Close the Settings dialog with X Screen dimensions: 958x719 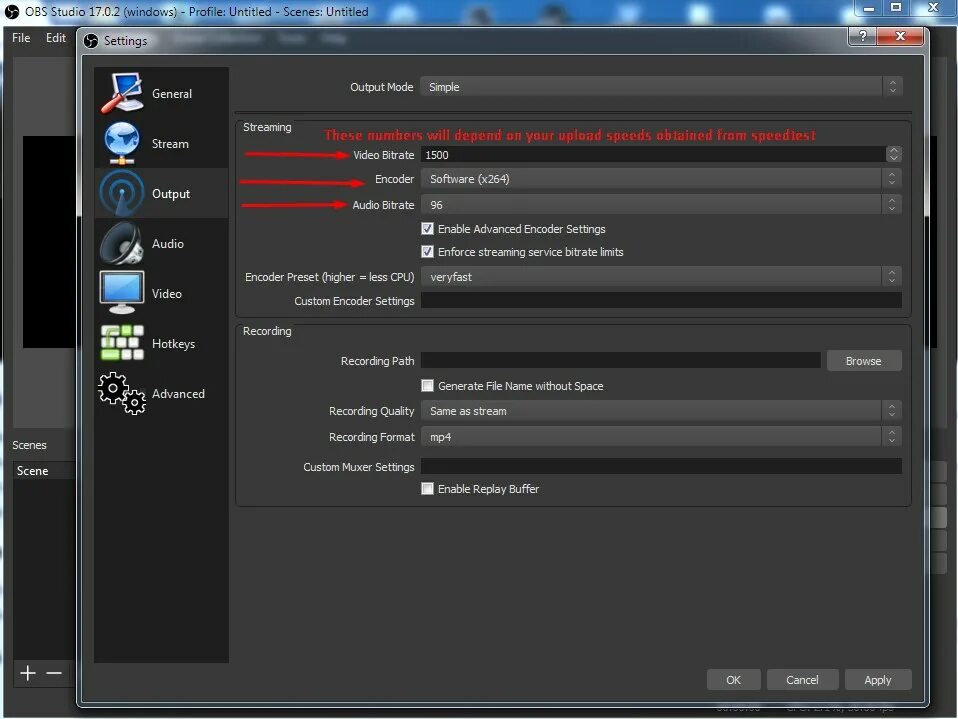pyautogui.click(x=899, y=36)
